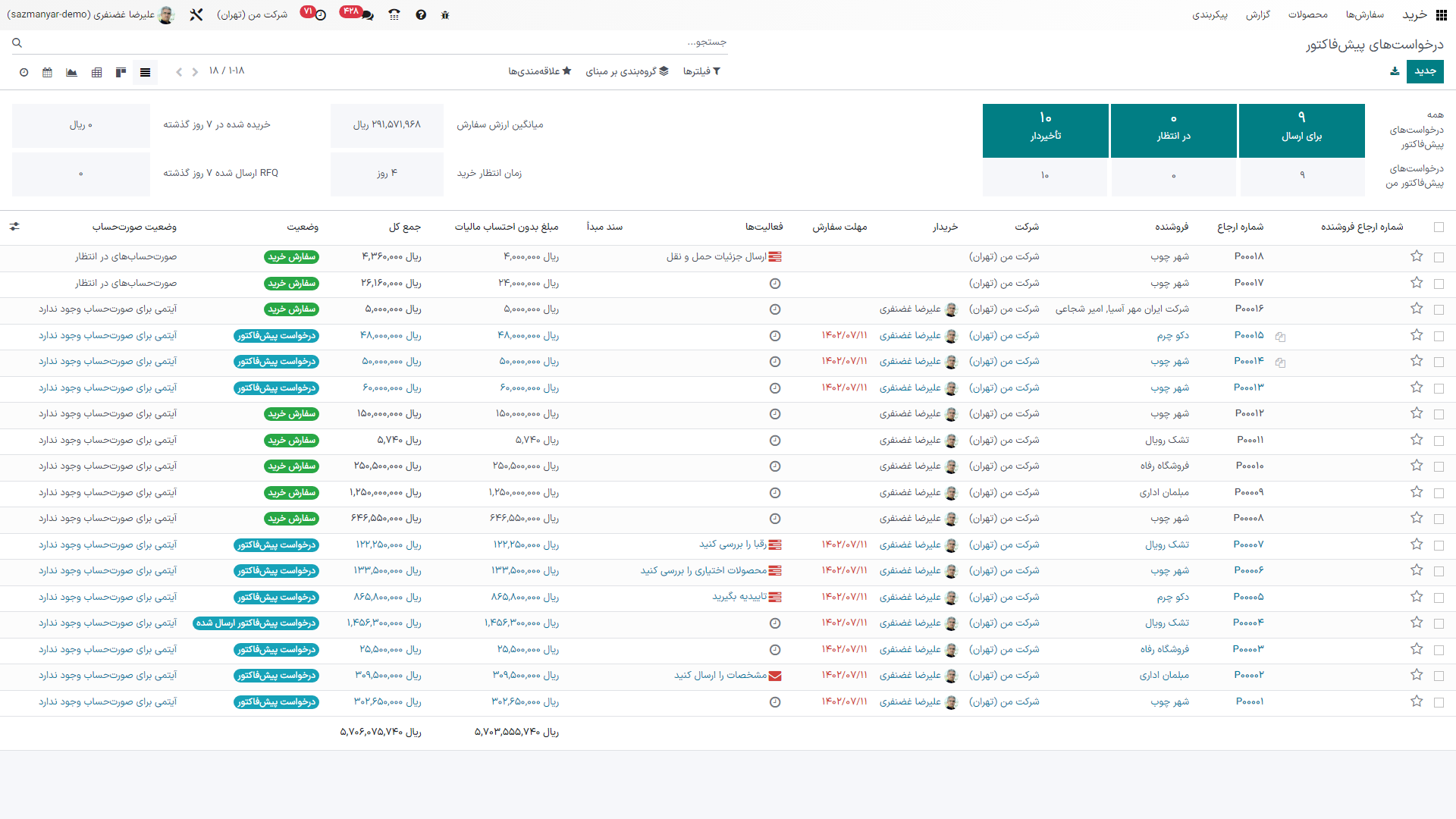Click the New button
Image resolution: width=1456 pixels, height=819 pixels.
coord(1424,71)
